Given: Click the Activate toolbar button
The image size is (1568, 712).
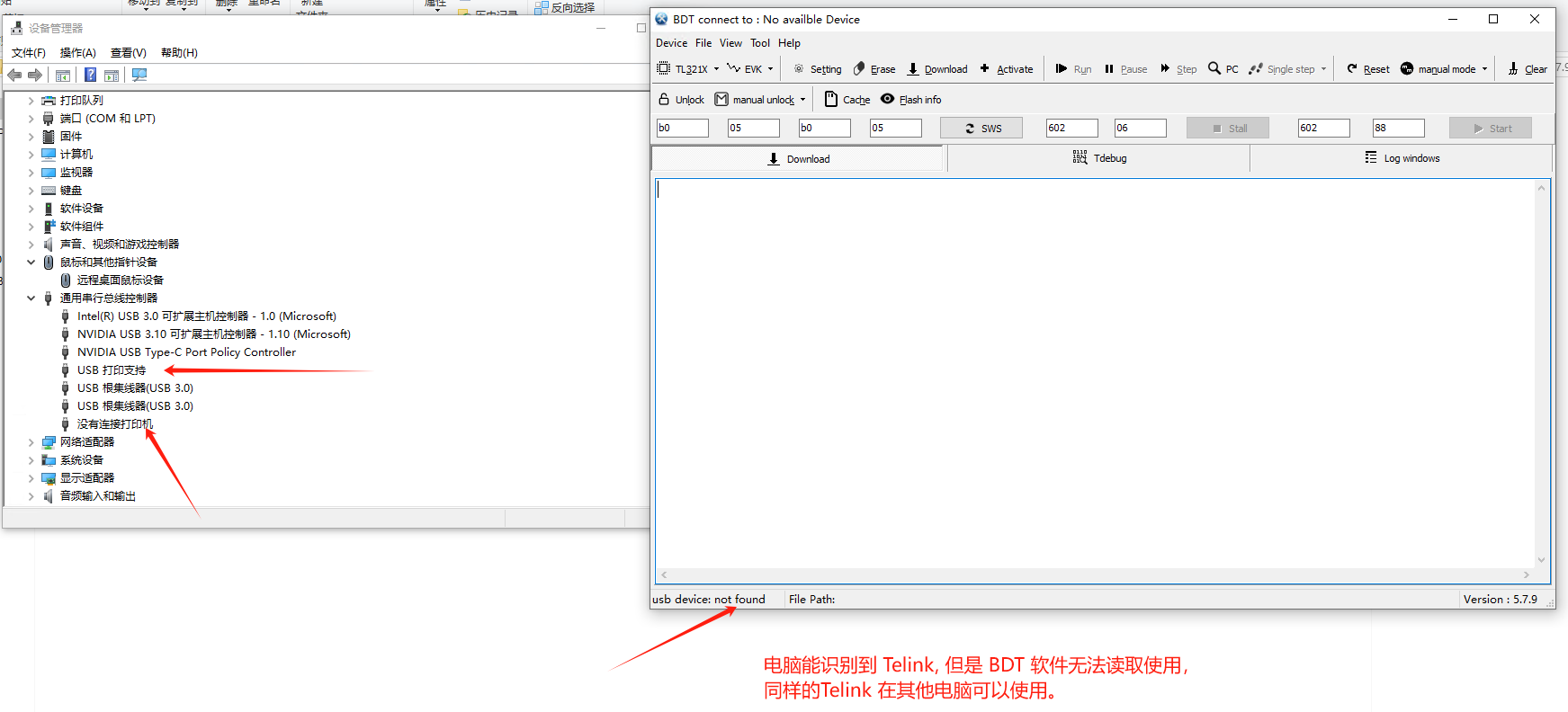Looking at the screenshot, I should [x=1007, y=69].
